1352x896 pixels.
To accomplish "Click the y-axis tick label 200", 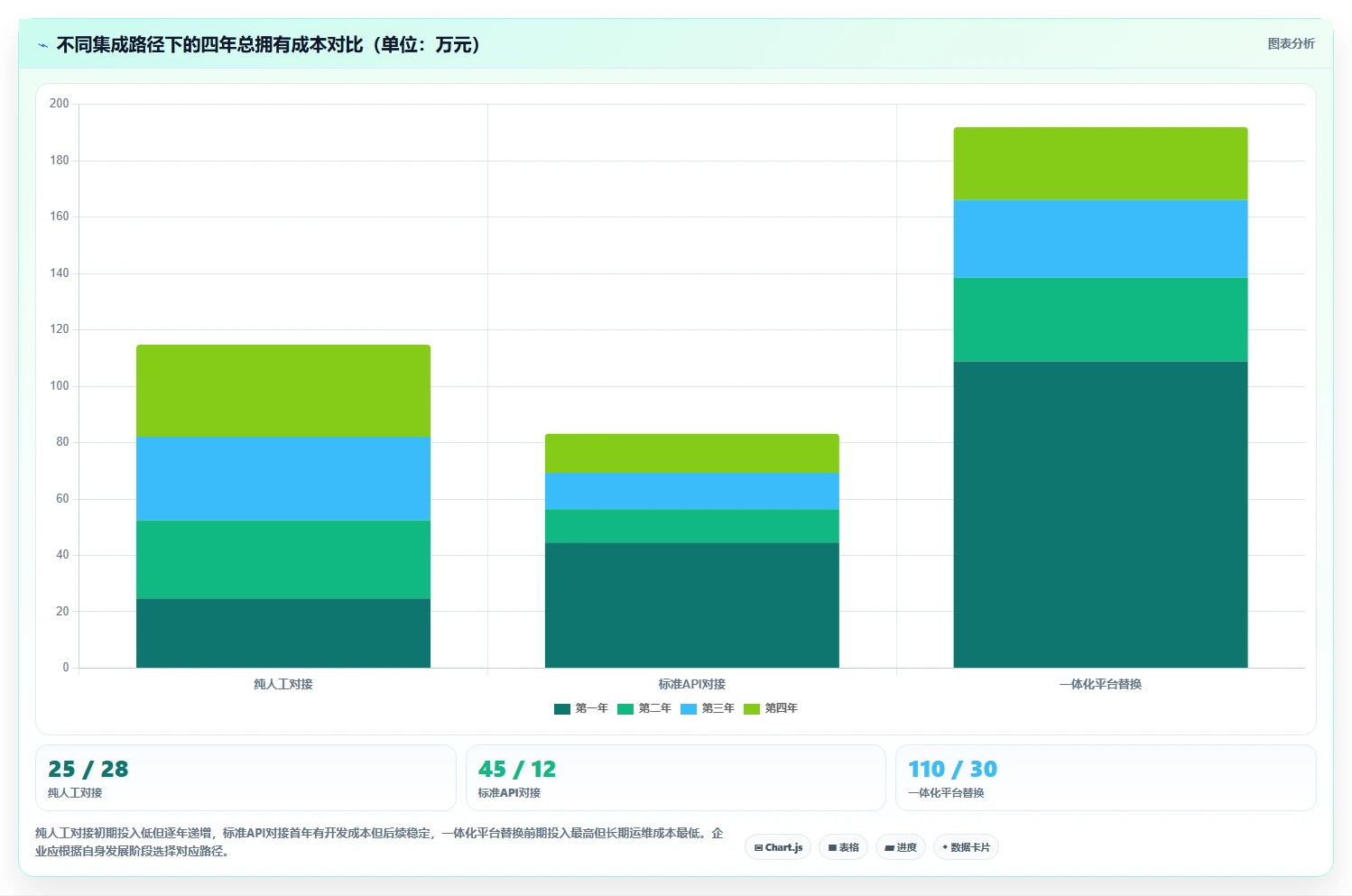I will [60, 104].
